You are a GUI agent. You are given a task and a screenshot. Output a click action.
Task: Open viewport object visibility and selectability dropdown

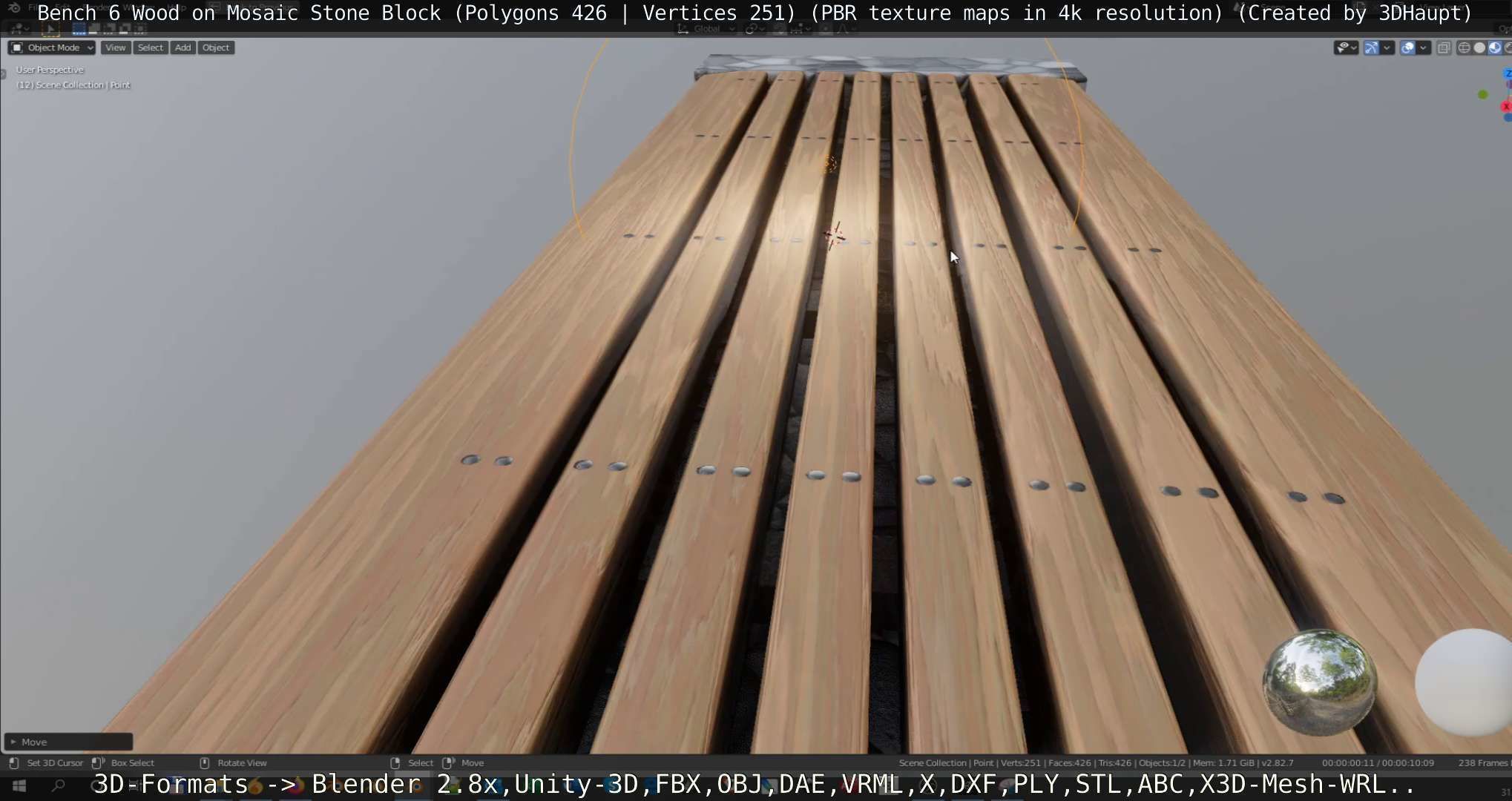1346,48
